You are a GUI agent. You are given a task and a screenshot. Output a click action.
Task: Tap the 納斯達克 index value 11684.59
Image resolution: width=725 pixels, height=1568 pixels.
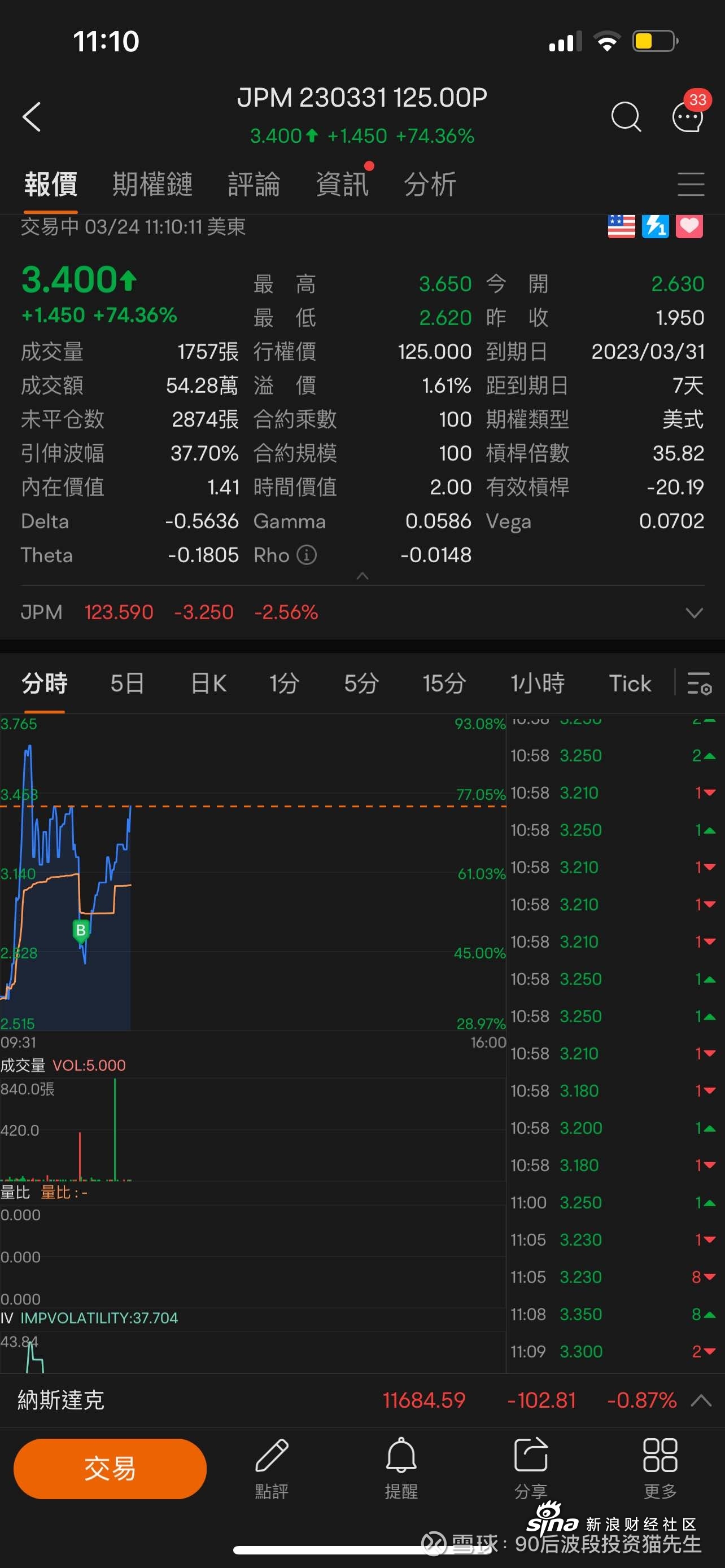tap(424, 1400)
